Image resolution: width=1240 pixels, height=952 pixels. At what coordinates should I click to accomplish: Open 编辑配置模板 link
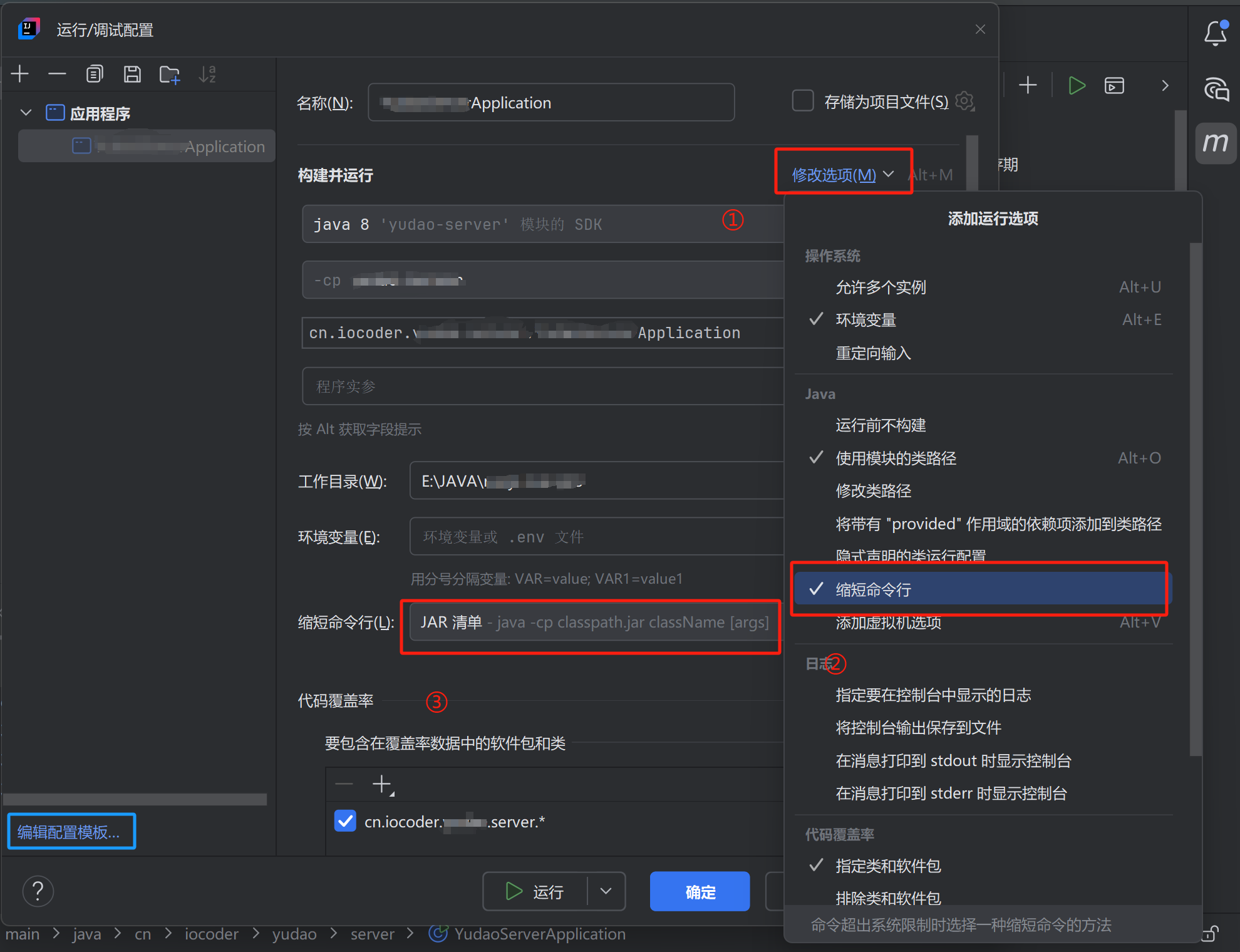(x=70, y=831)
